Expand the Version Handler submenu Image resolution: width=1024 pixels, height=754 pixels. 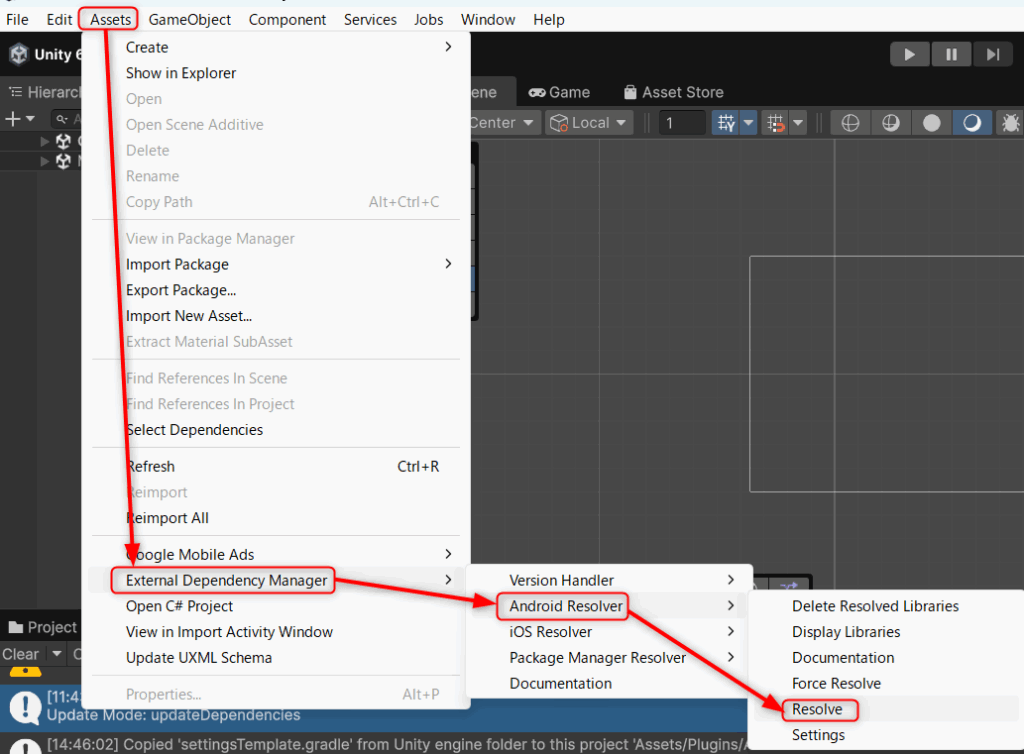609,580
